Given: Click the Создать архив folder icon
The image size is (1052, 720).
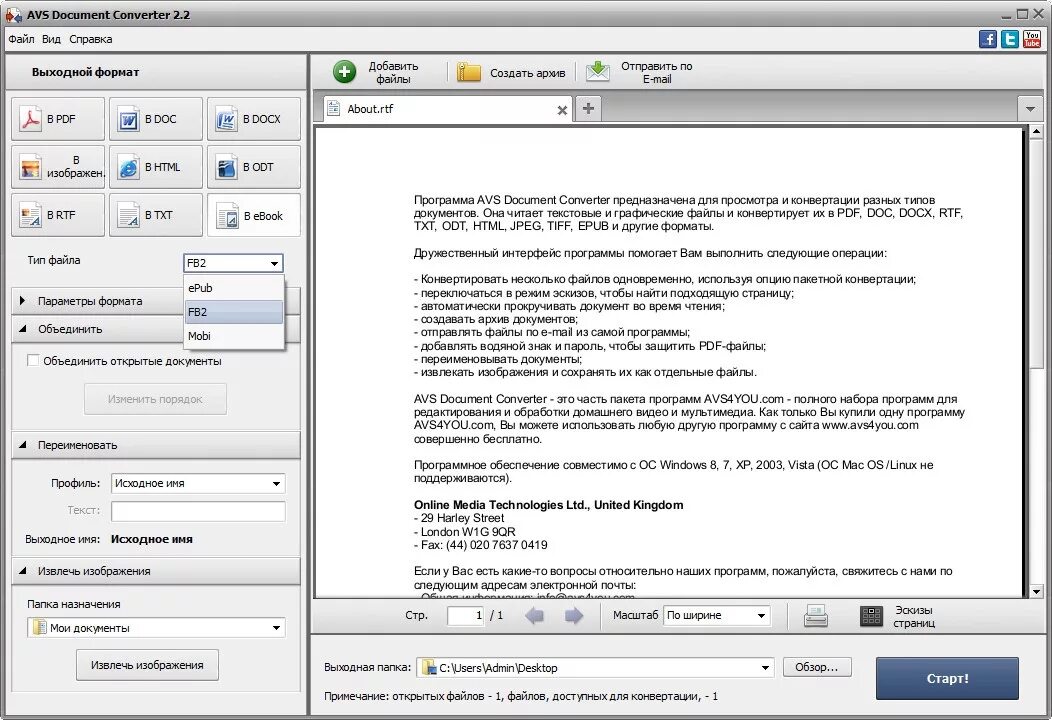Looking at the screenshot, I should [x=469, y=72].
